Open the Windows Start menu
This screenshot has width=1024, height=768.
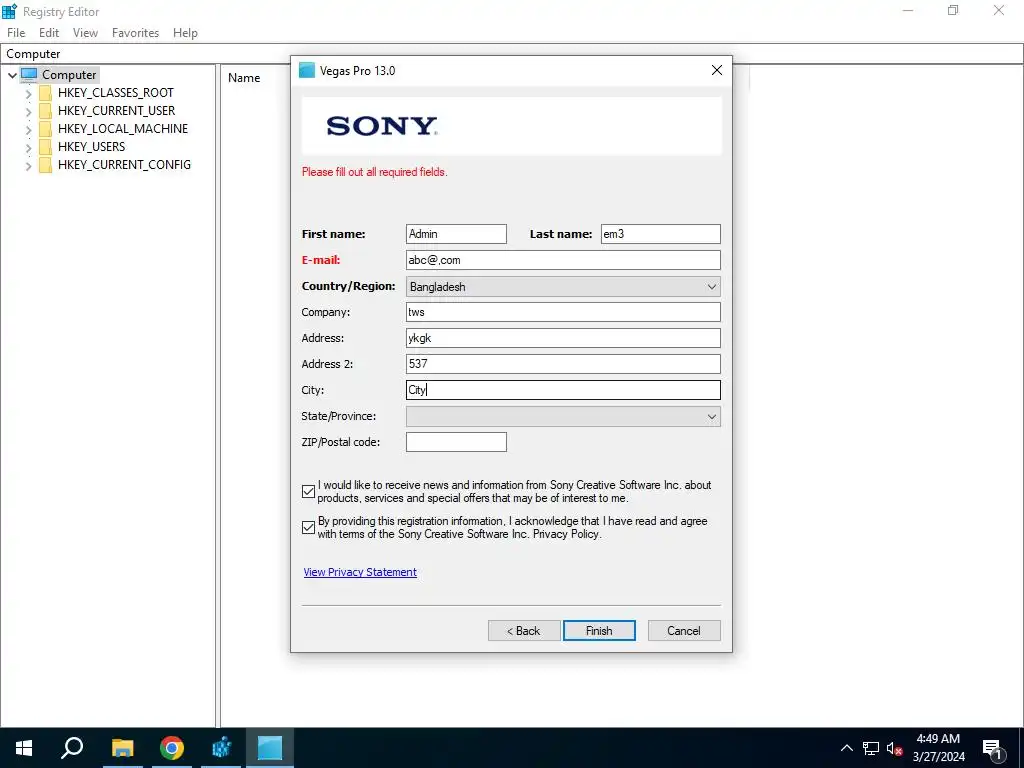(24, 748)
